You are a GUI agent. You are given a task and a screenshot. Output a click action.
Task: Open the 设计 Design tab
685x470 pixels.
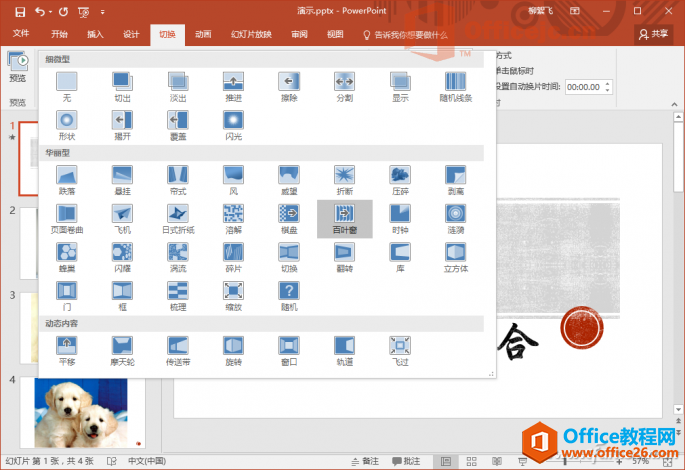[131, 34]
